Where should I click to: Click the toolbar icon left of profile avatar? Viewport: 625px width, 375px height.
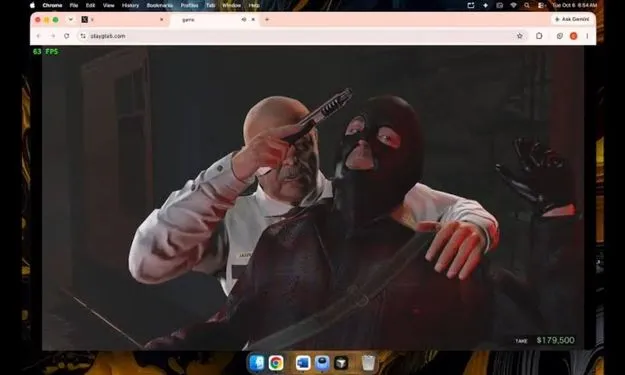[560, 36]
